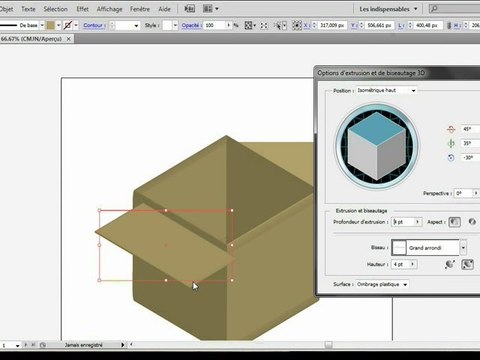This screenshot has width=480, height=360.
Task: Open Les indispensables workspace switcher
Action: 388,9
